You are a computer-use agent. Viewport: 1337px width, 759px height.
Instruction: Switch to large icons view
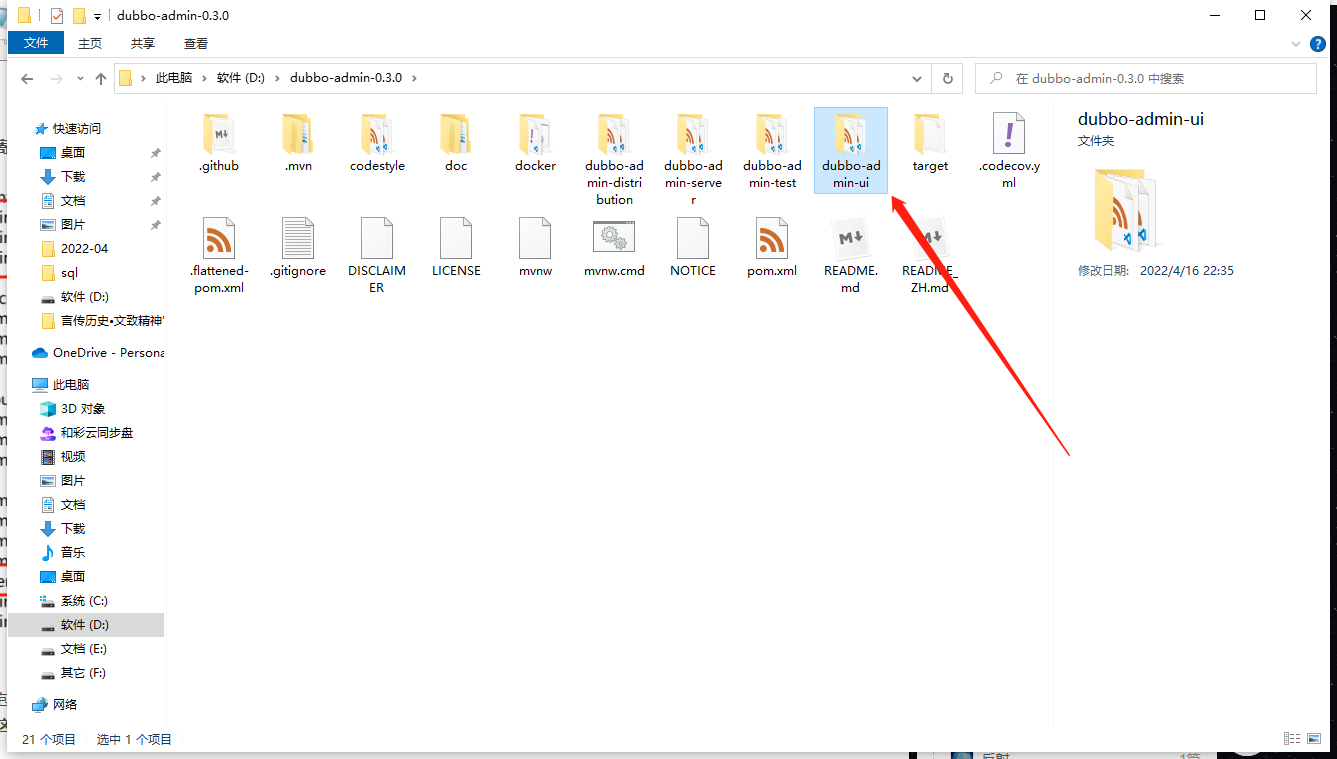(x=1312, y=739)
